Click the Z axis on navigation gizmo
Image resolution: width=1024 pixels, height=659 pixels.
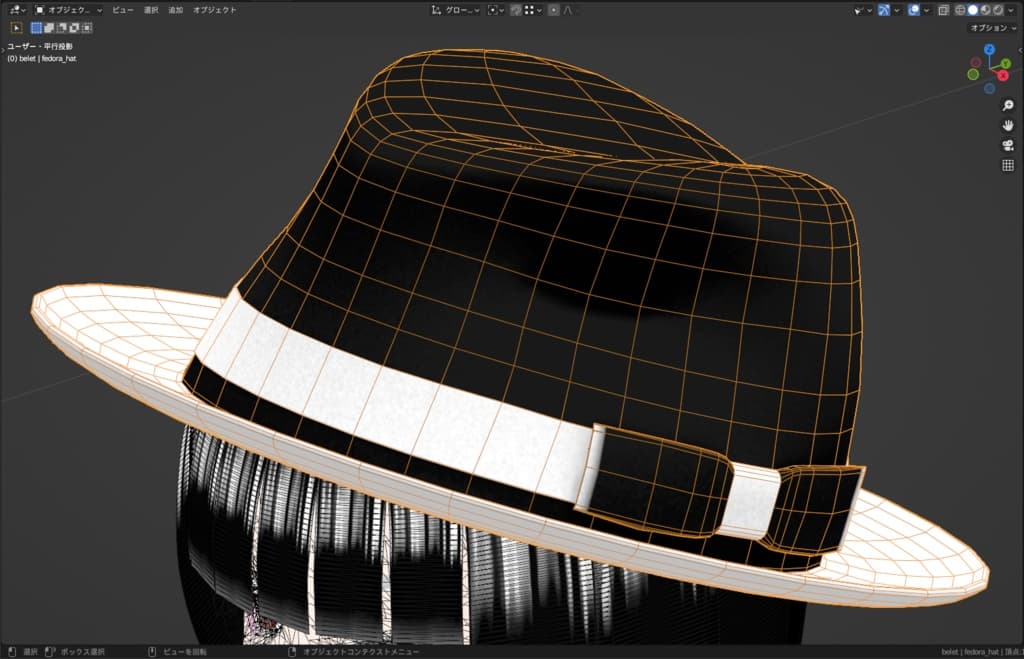pyautogui.click(x=989, y=50)
